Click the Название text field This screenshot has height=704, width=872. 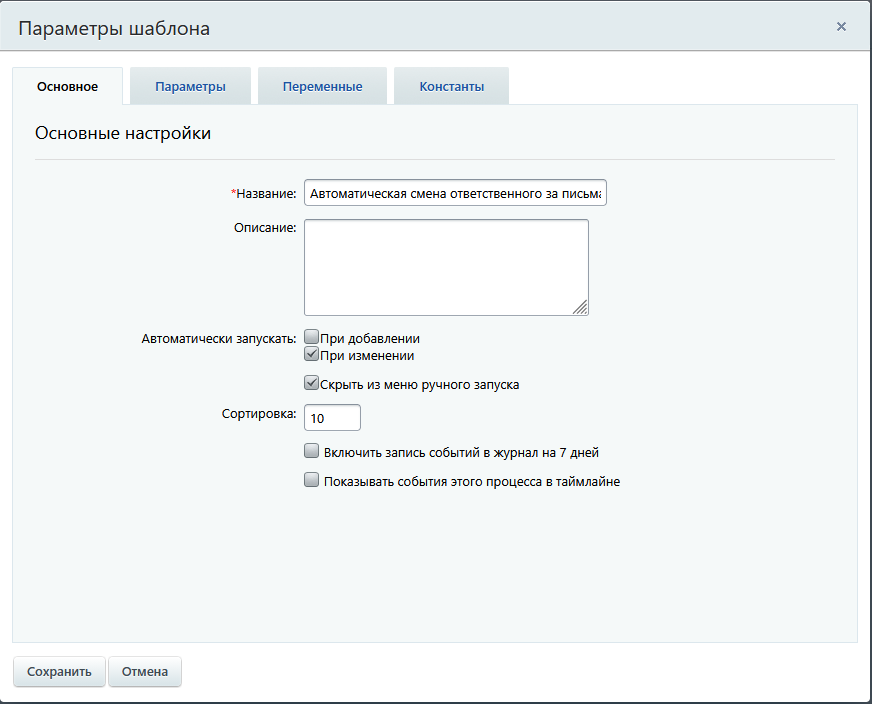[x=455, y=193]
